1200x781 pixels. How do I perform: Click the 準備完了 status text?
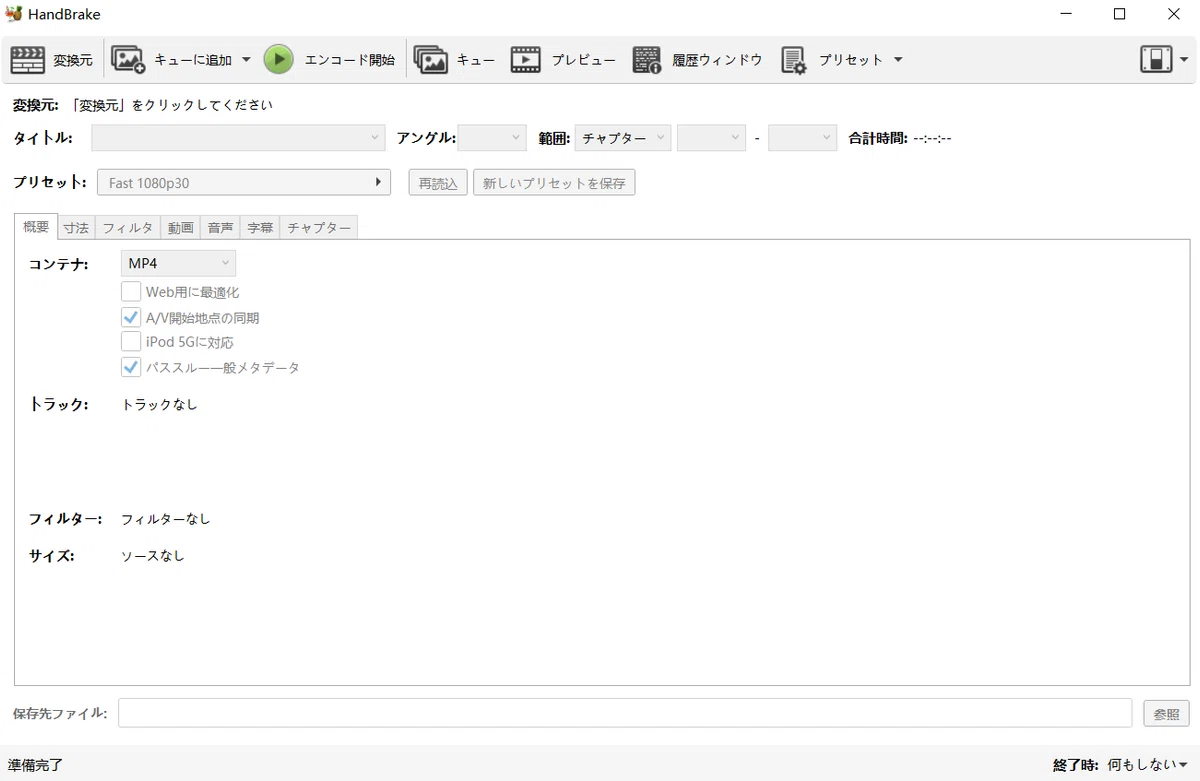point(36,765)
